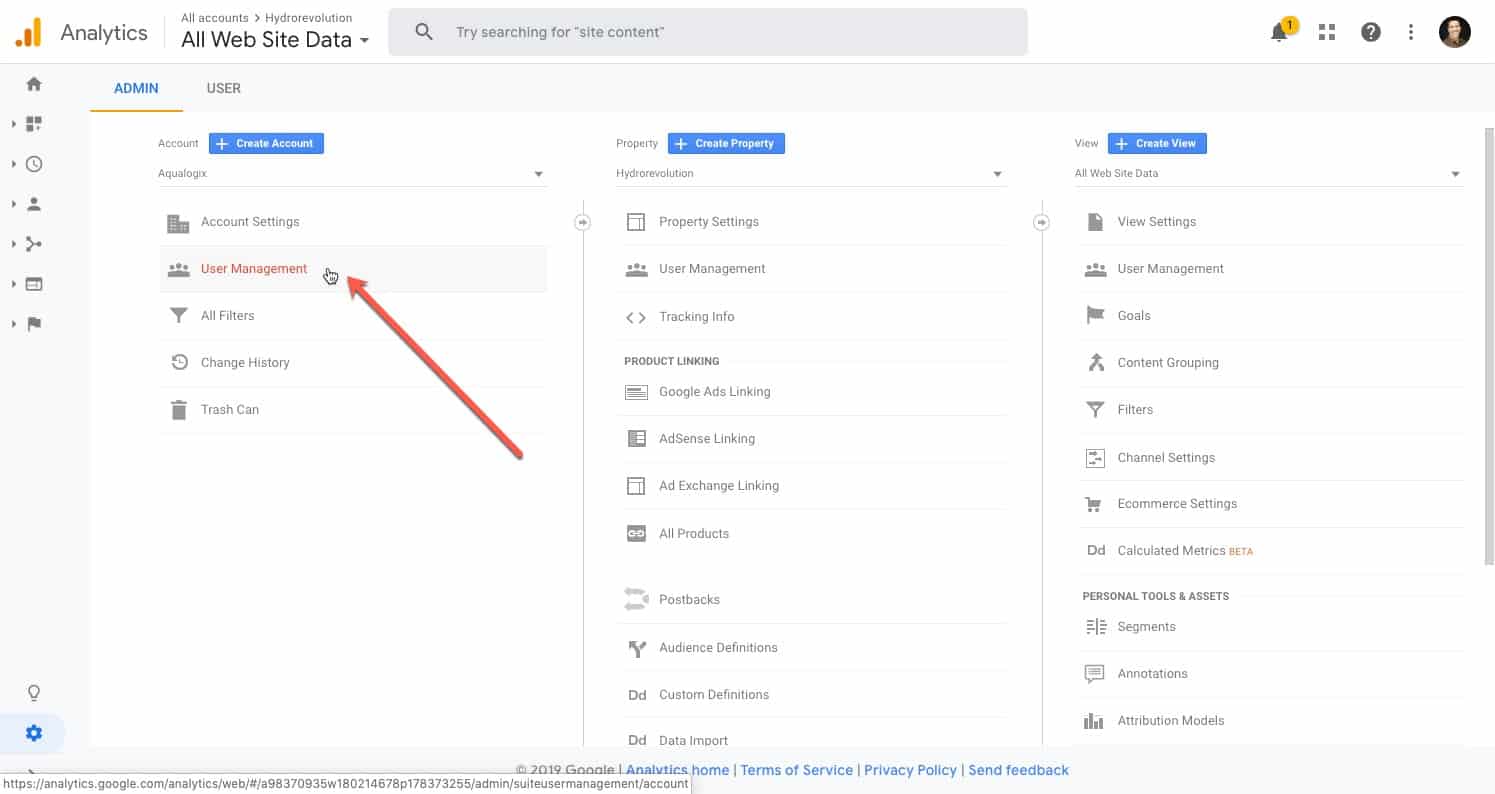Screen dimensions: 1495x794
Task: Open the Help question mark icon
Action: [1371, 32]
